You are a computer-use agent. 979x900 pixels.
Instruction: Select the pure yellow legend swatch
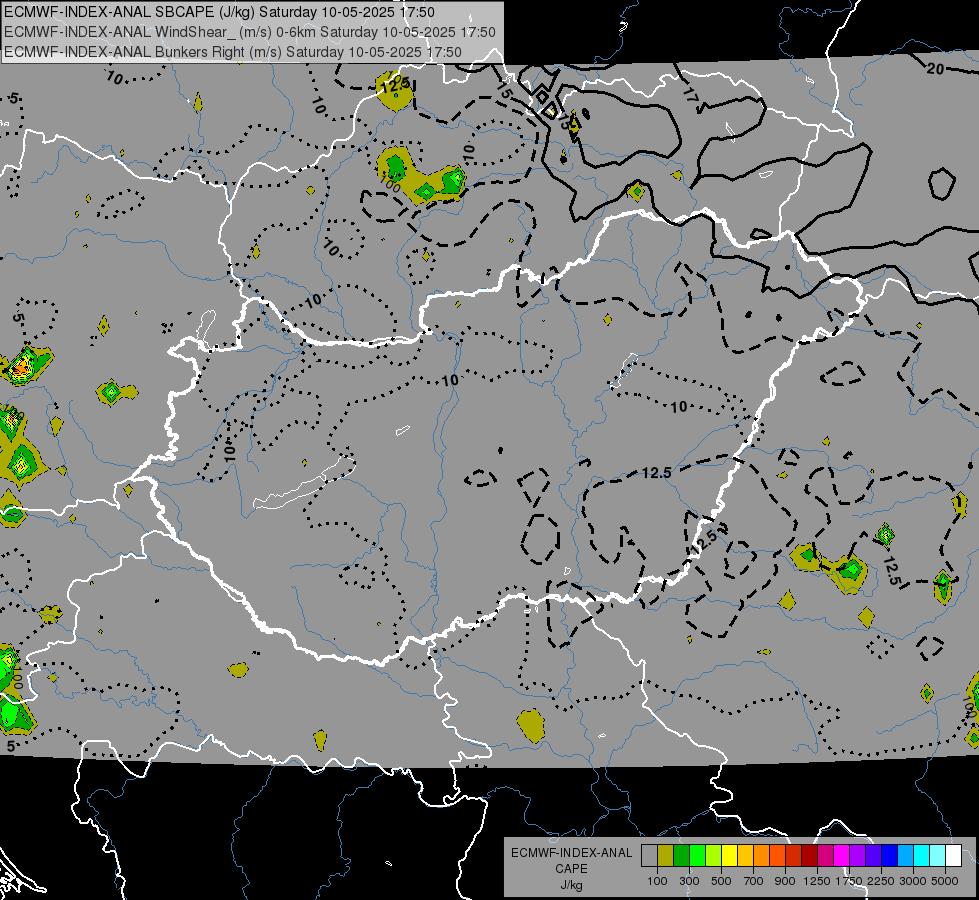(729, 856)
